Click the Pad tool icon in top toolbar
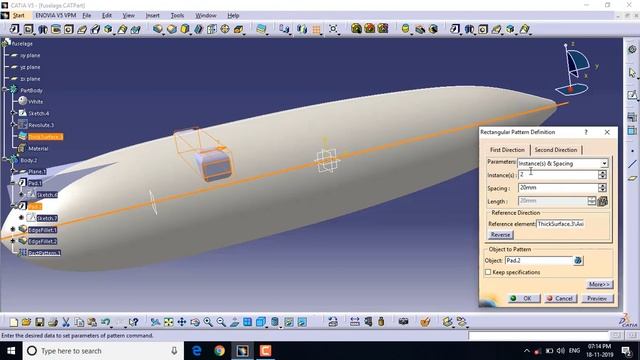The image size is (640, 360). (14, 29)
